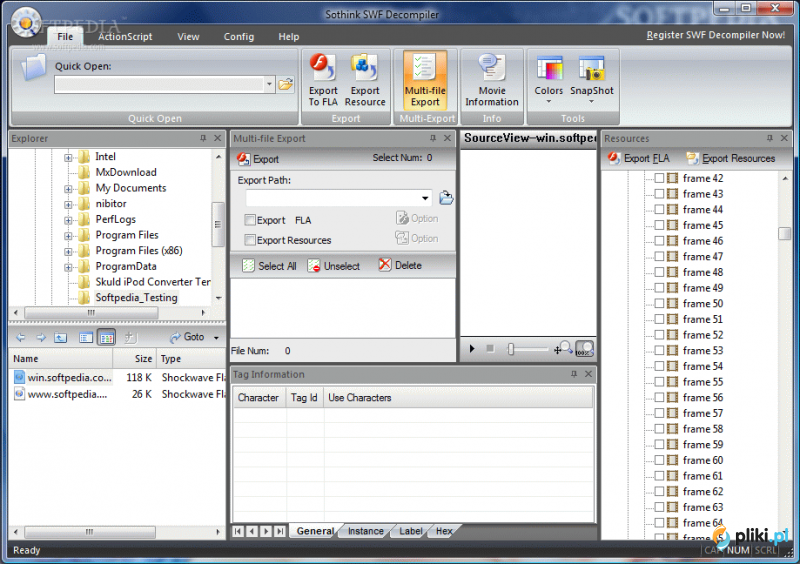Expand the Program Files (x86) folder
Viewport: 800px width, 564px height.
point(68,252)
